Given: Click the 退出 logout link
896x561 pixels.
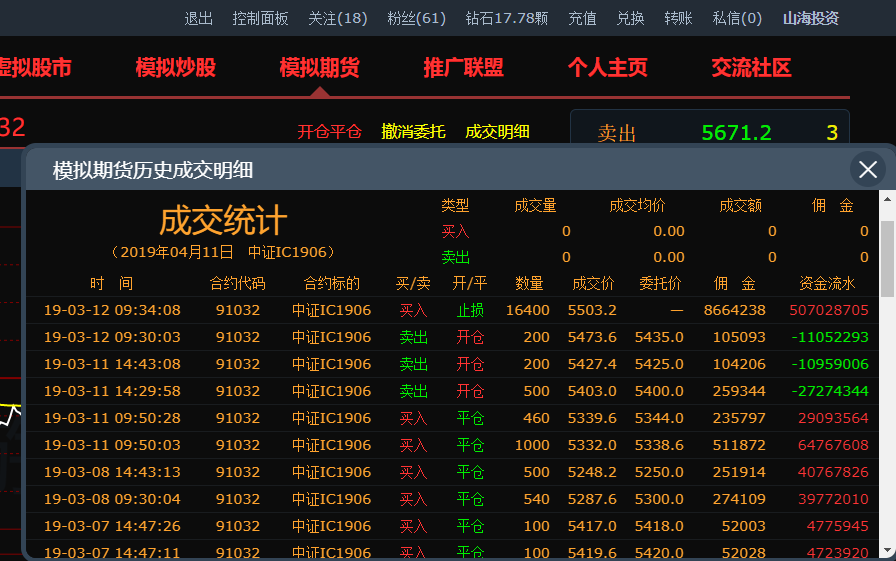Looking at the screenshot, I should (199, 18).
